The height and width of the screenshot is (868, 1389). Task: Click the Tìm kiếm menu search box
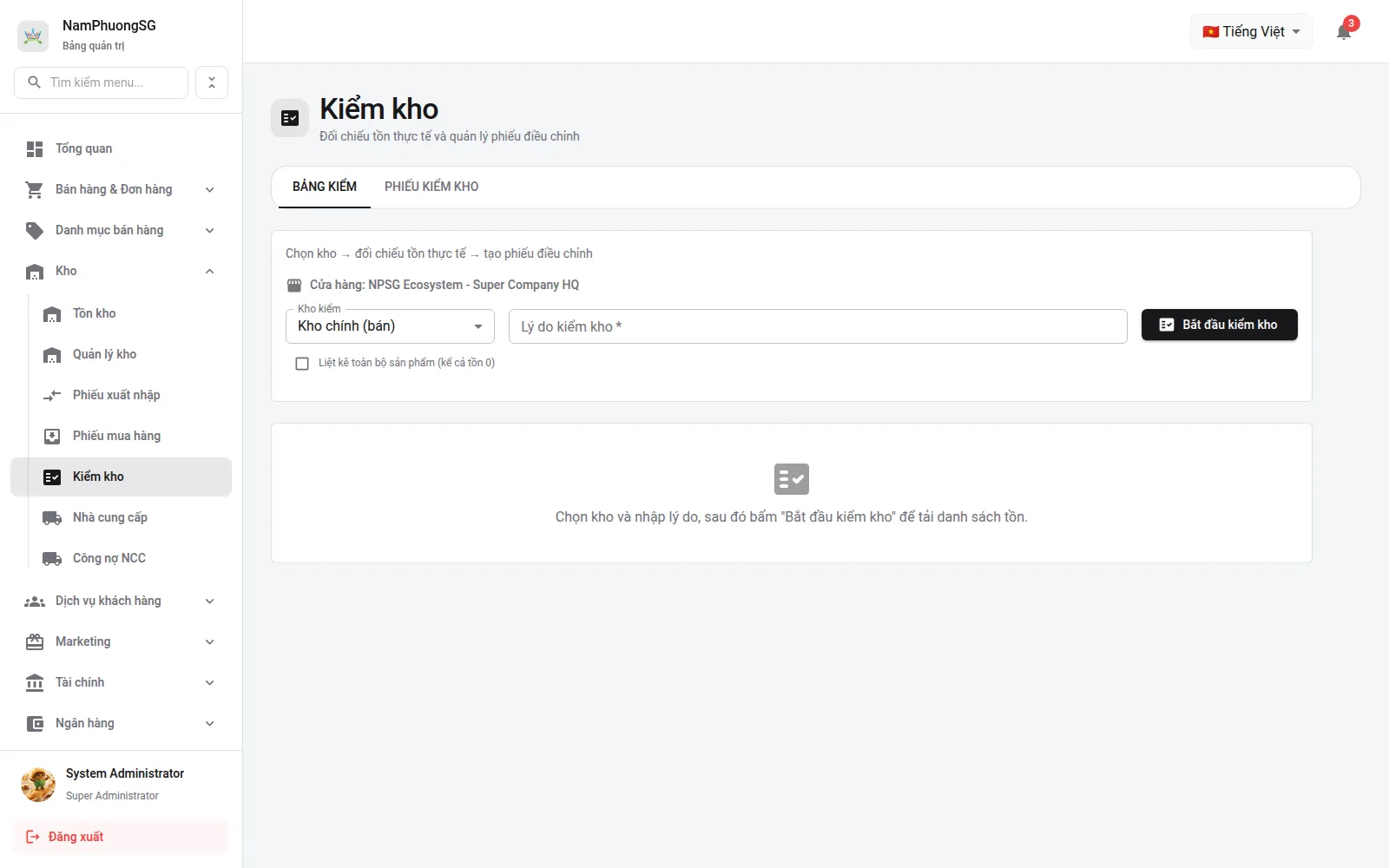102,82
